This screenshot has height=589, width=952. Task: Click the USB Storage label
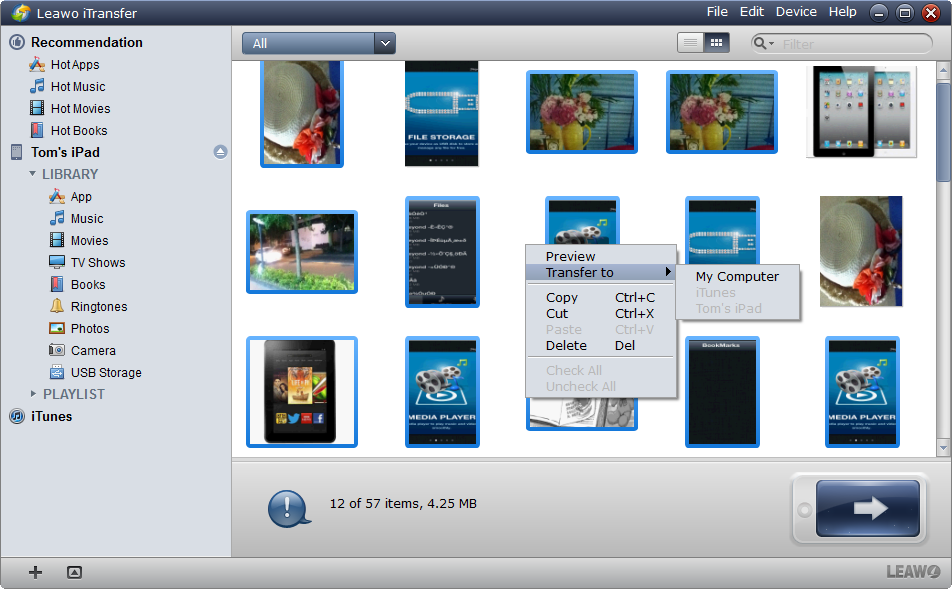click(x=106, y=372)
